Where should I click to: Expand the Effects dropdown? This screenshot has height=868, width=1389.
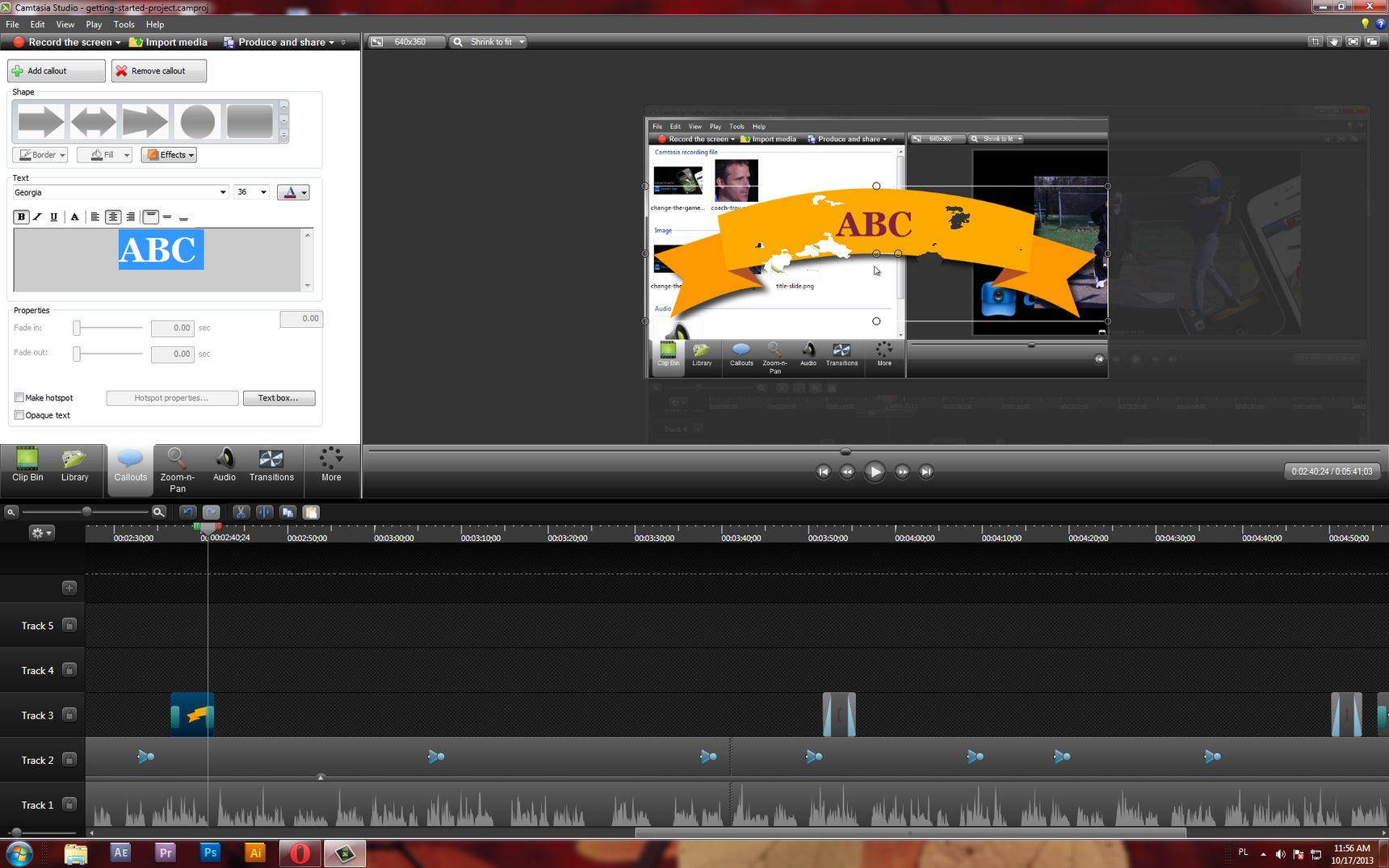pos(169,155)
